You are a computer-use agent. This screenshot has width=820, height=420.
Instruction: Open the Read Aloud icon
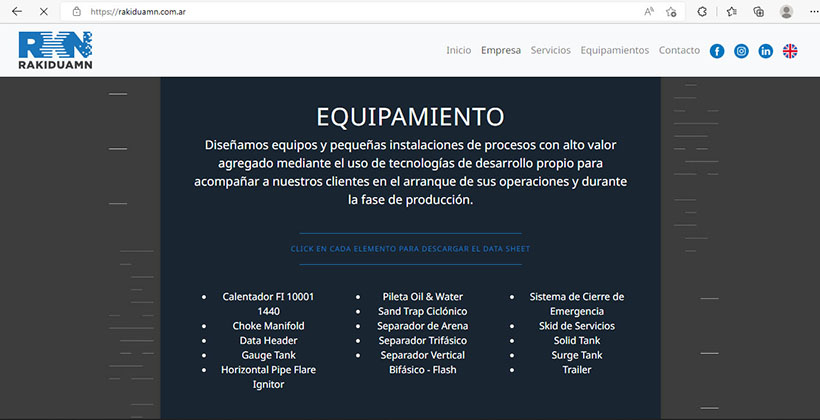(x=649, y=12)
